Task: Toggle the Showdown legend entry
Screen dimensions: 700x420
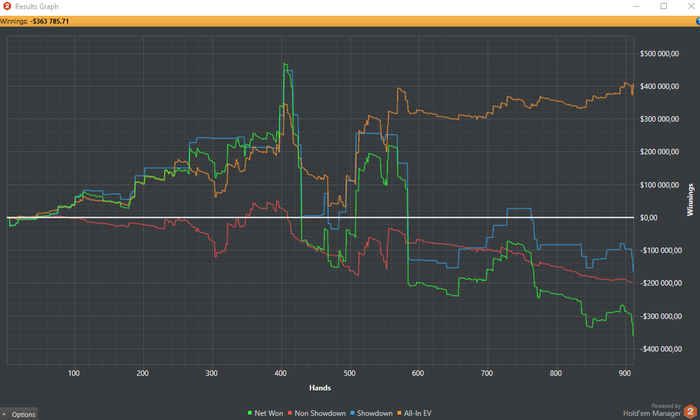Action: [x=371, y=413]
